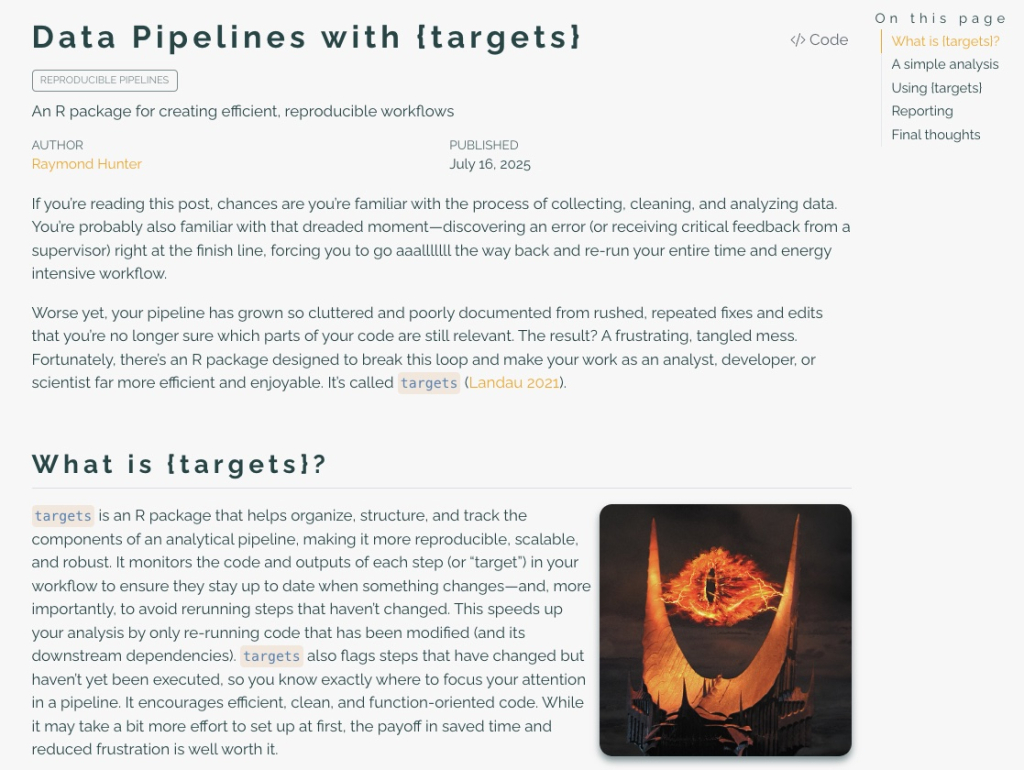The width and height of the screenshot is (1024, 770).
Task: Click the 'What is {targets}?' section heading
Action: (179, 464)
